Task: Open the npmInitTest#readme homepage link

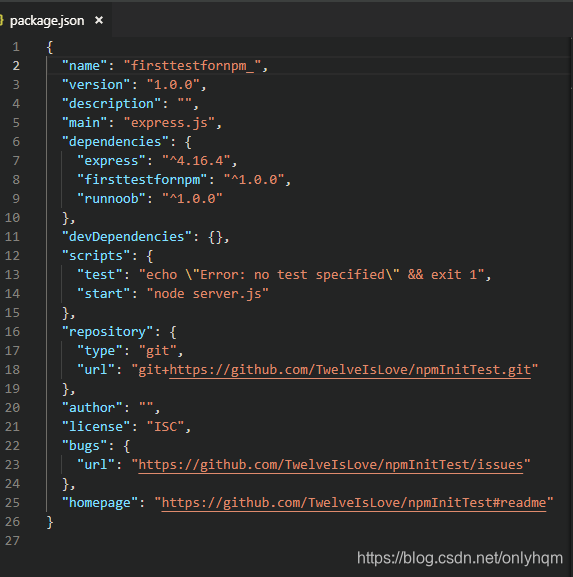Action: (354, 503)
